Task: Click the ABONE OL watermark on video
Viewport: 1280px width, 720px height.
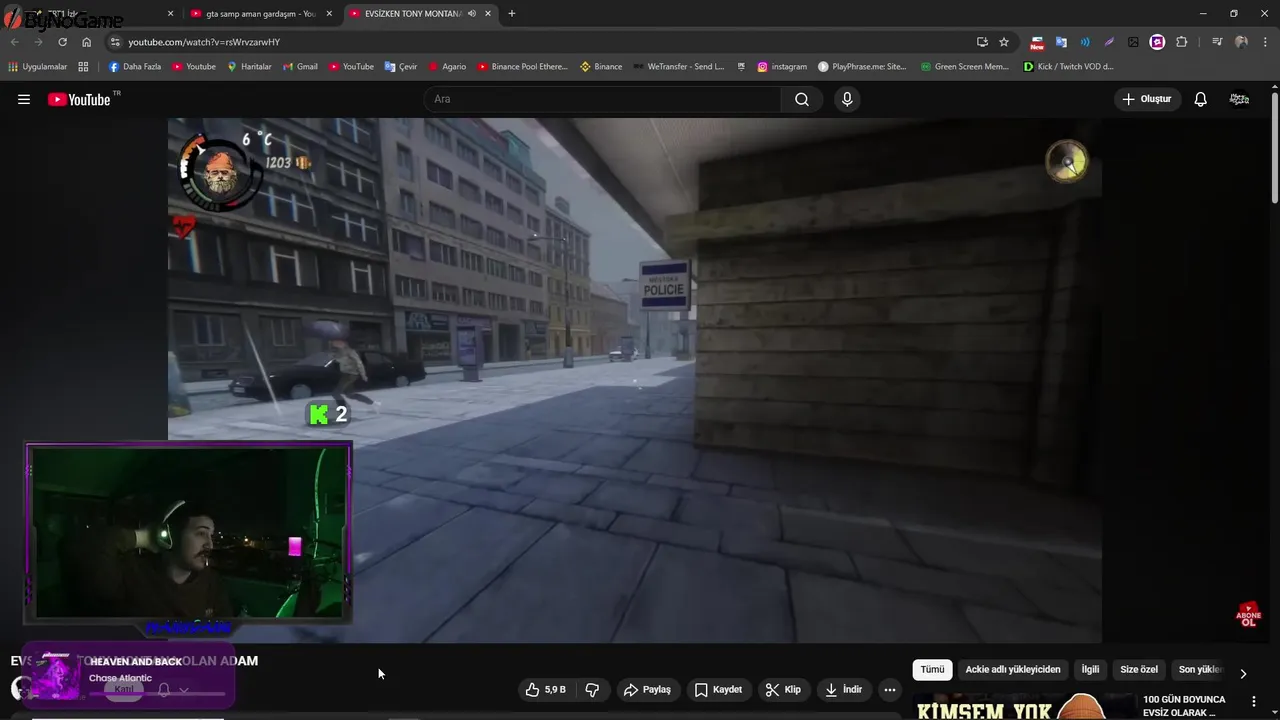Action: (x=1248, y=615)
